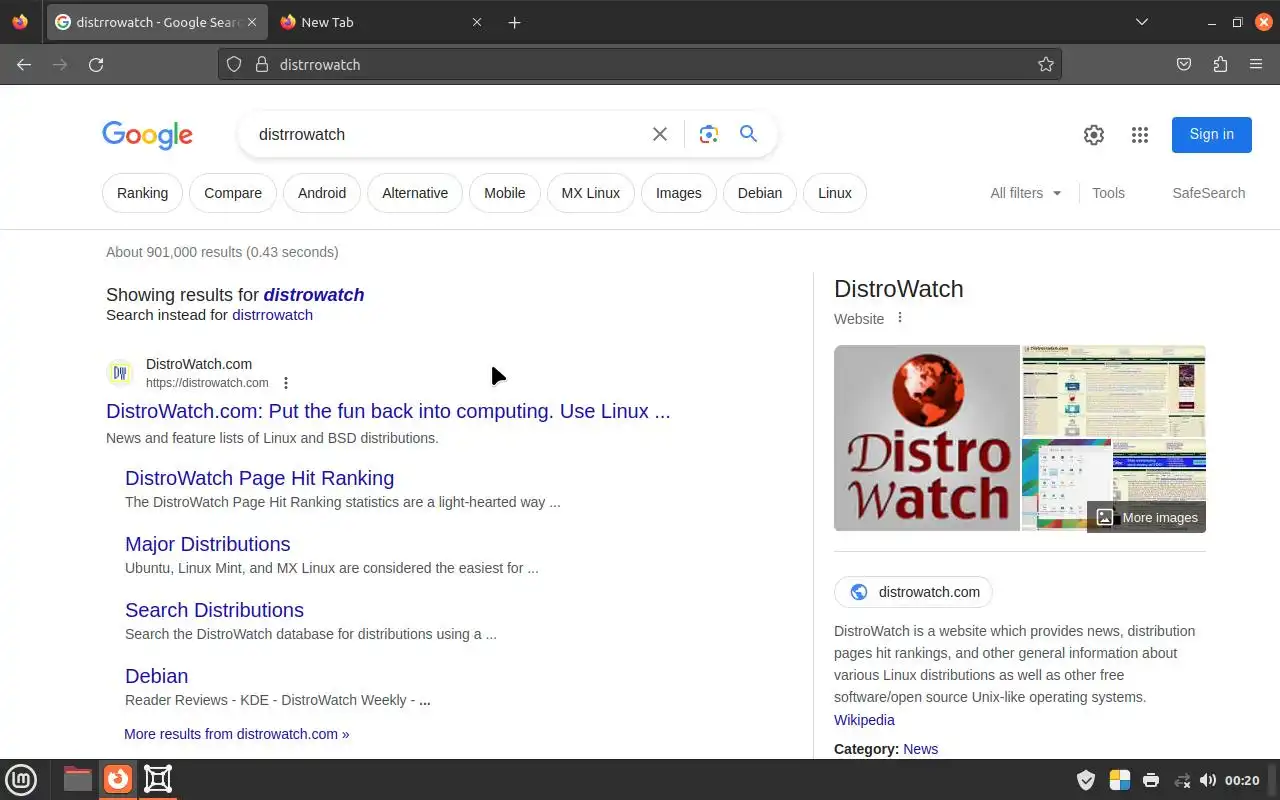Open the tracking protection shield icon
Viewport: 1280px width, 800px height.
tap(234, 64)
